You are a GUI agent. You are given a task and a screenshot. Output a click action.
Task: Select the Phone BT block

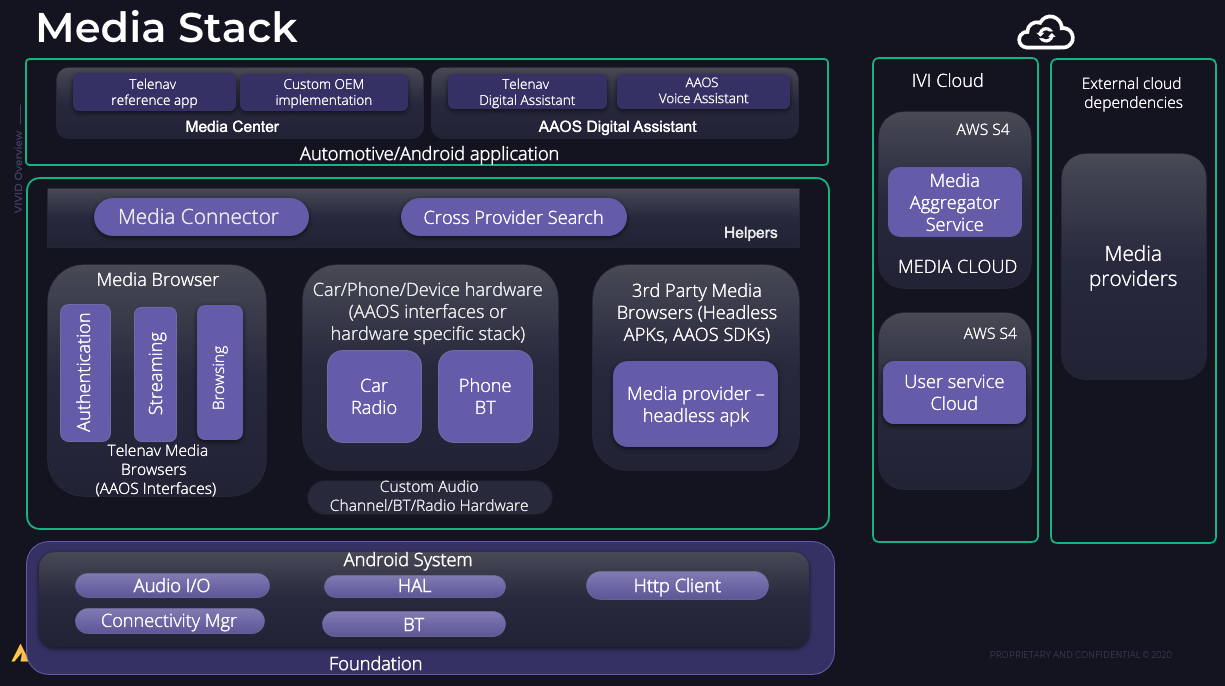[x=485, y=396]
